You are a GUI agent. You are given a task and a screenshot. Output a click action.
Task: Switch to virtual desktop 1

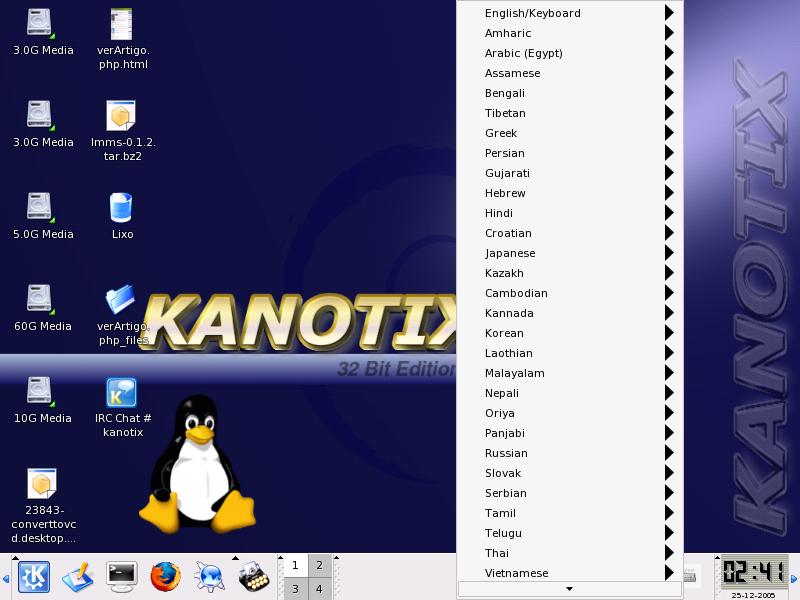[295, 565]
